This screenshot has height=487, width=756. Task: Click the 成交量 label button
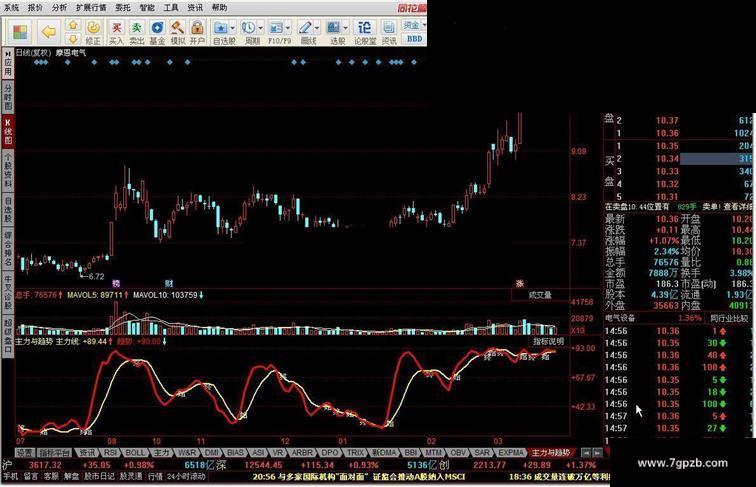coord(540,295)
